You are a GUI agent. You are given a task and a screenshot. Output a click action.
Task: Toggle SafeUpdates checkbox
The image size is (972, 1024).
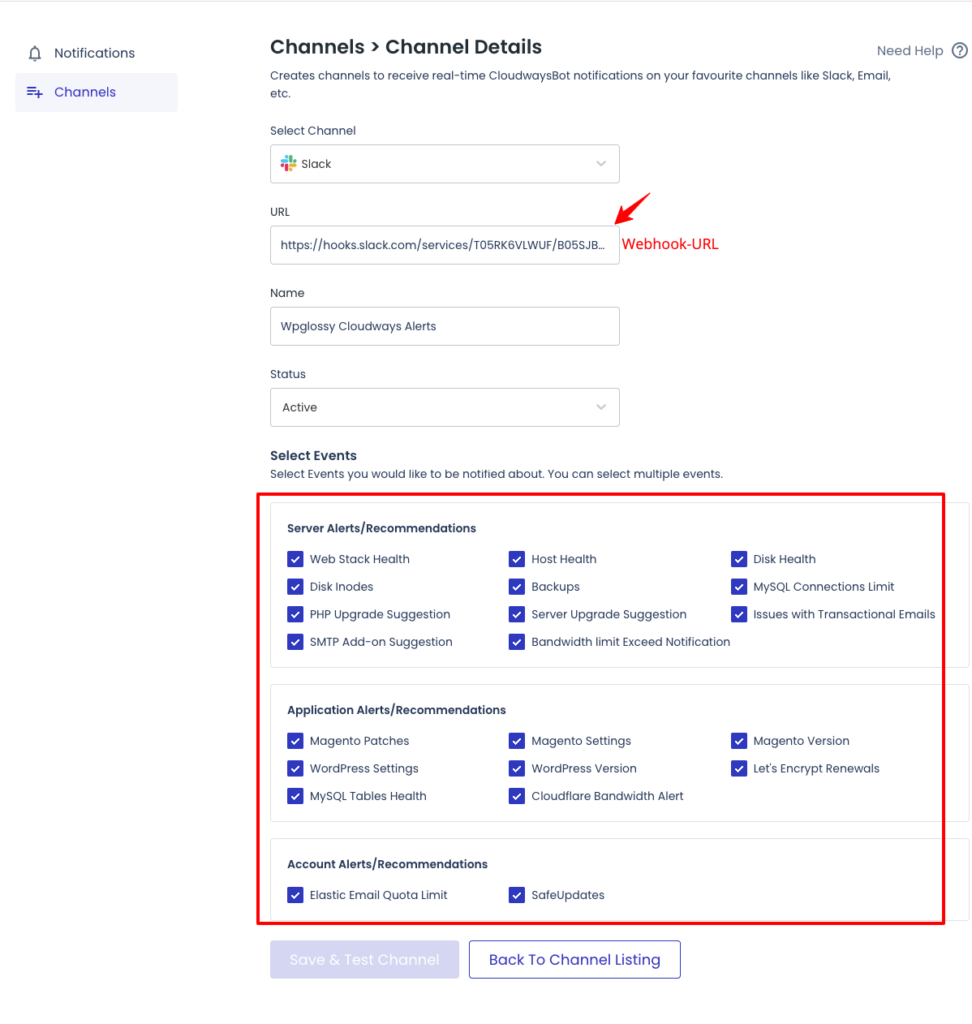point(517,895)
